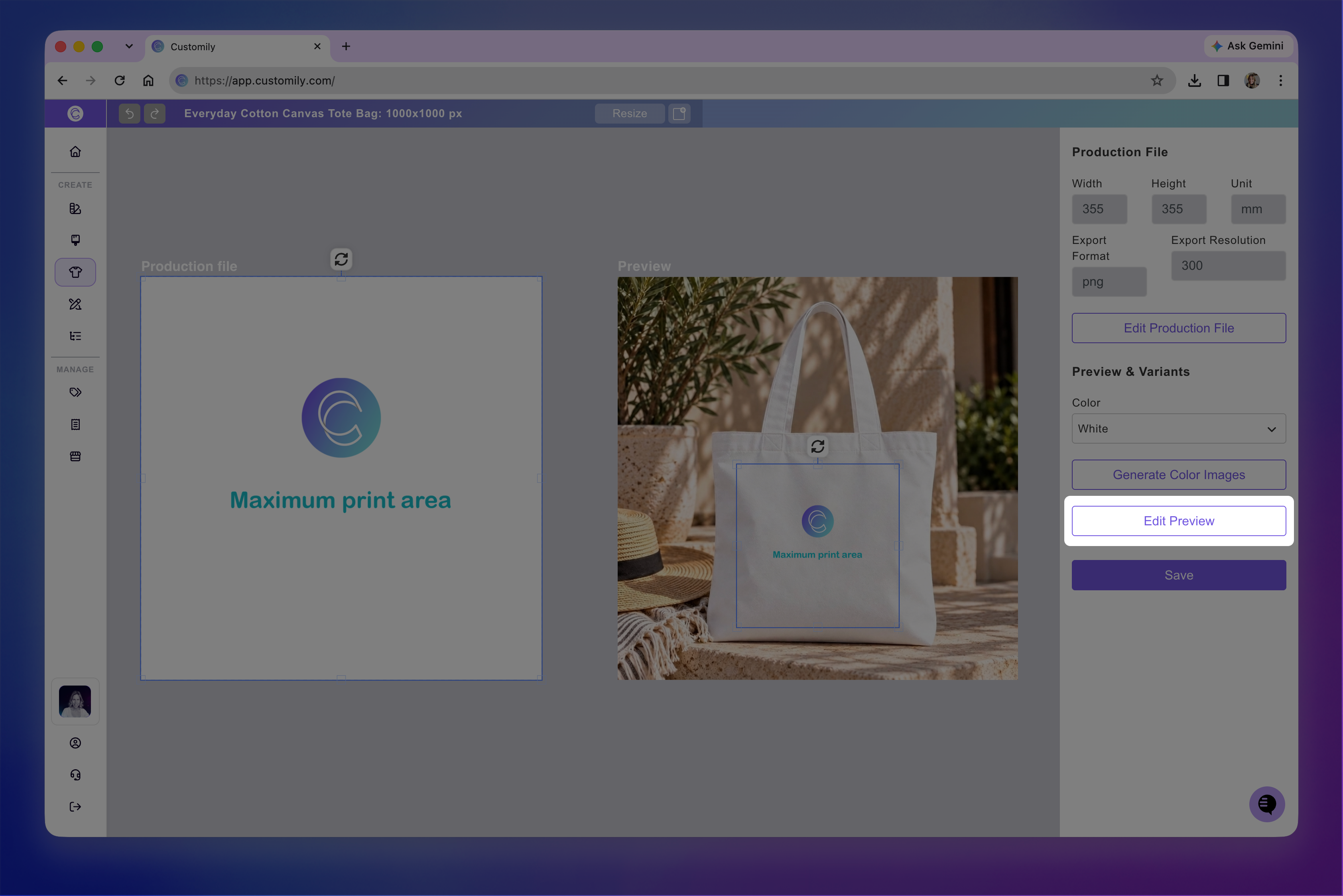
Task: Click the Save button
Action: coord(1179,576)
